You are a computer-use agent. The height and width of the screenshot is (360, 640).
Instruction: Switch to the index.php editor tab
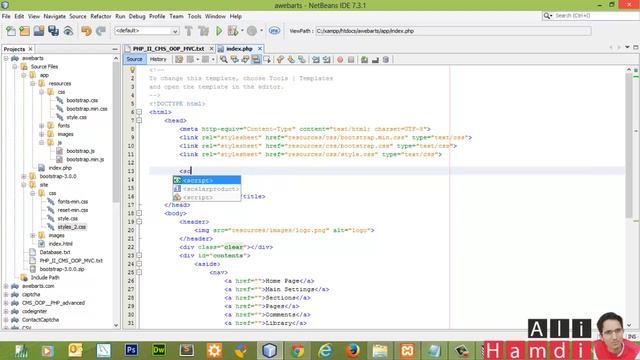point(239,49)
